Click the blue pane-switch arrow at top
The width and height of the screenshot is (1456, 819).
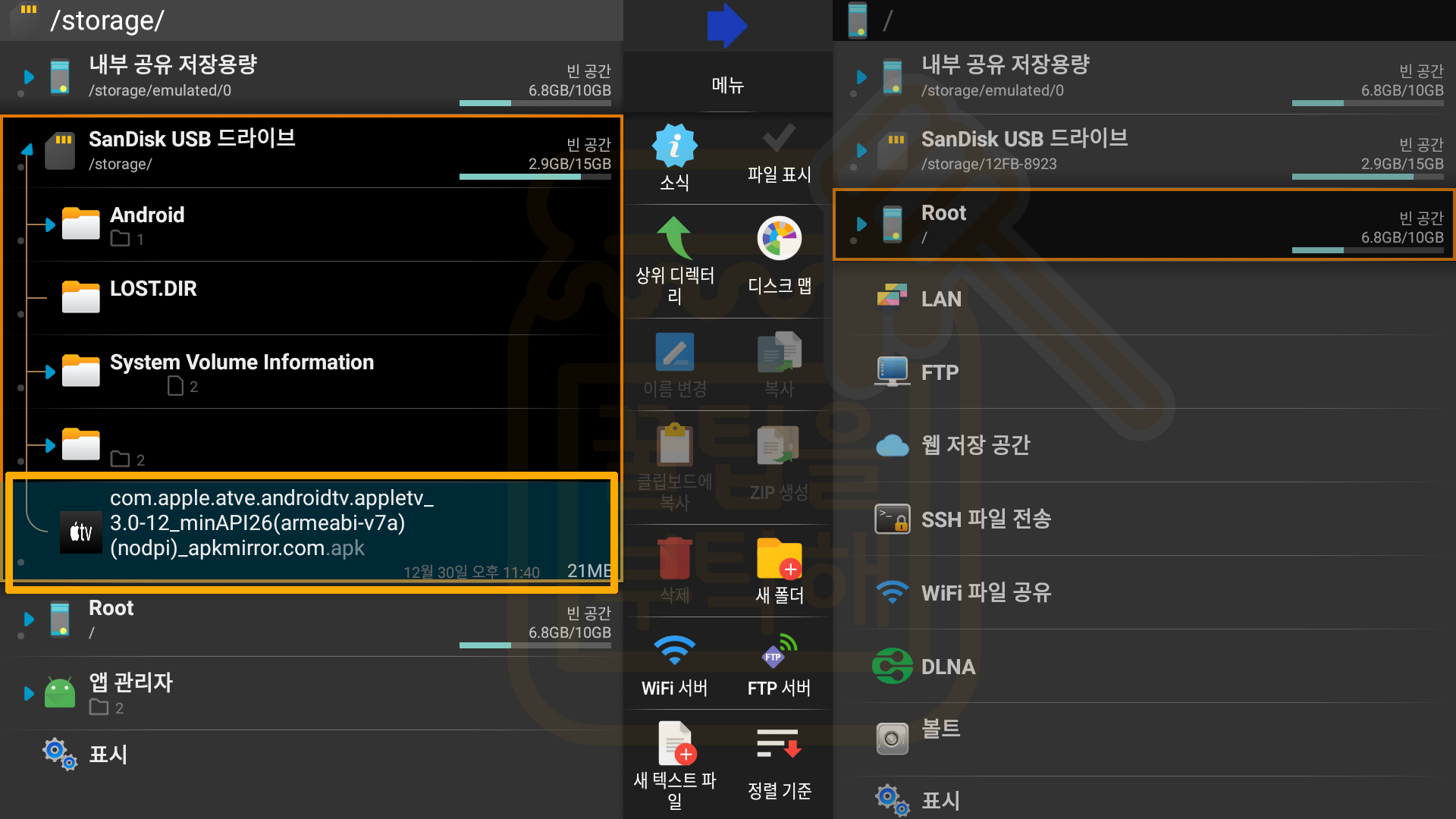(726, 25)
